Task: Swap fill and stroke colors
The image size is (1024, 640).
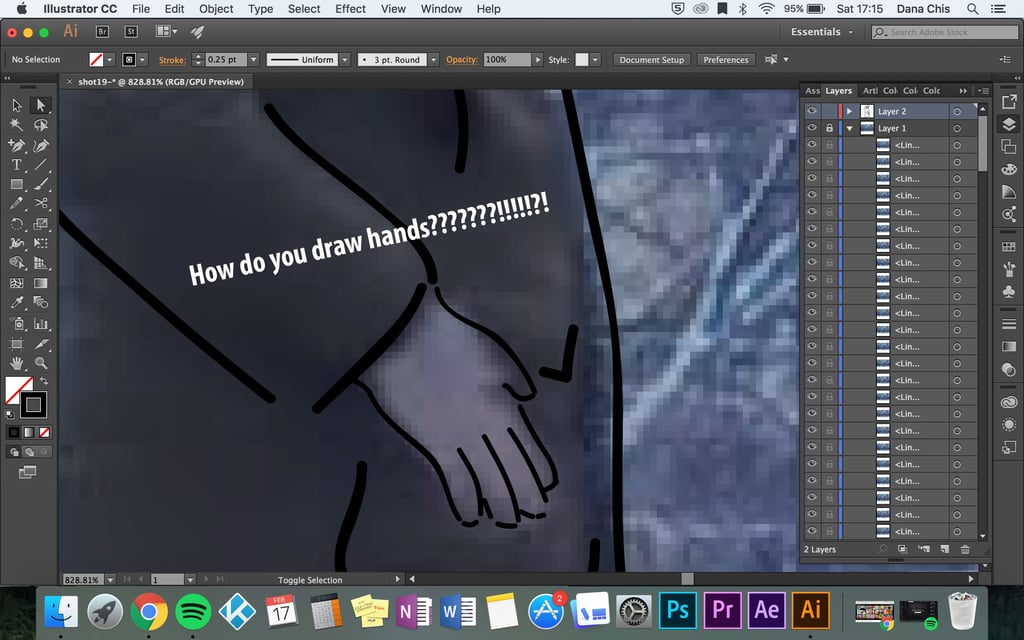Action: point(44,381)
